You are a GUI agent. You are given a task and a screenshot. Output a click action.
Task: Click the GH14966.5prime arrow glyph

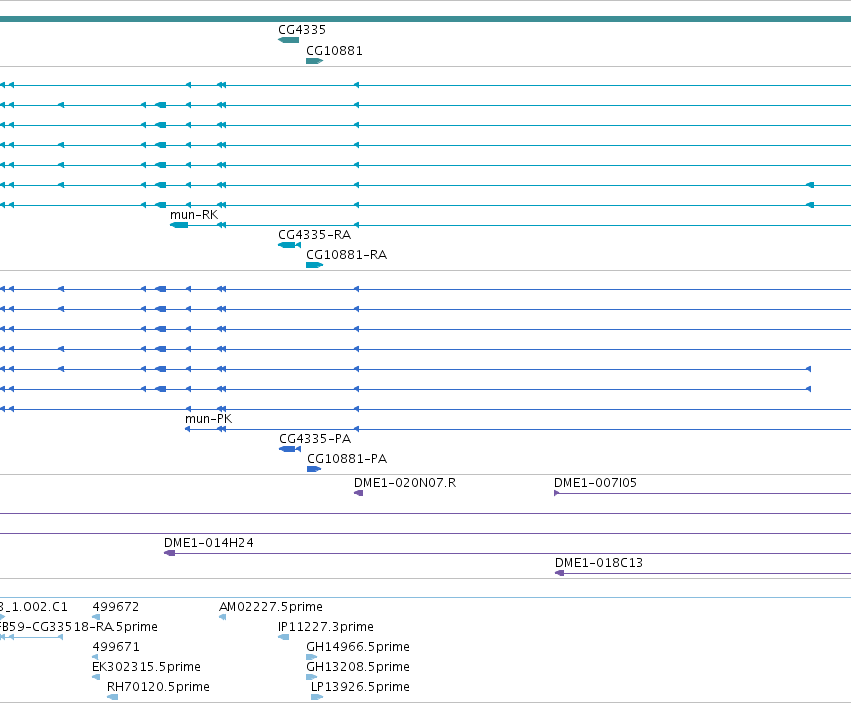(312, 657)
